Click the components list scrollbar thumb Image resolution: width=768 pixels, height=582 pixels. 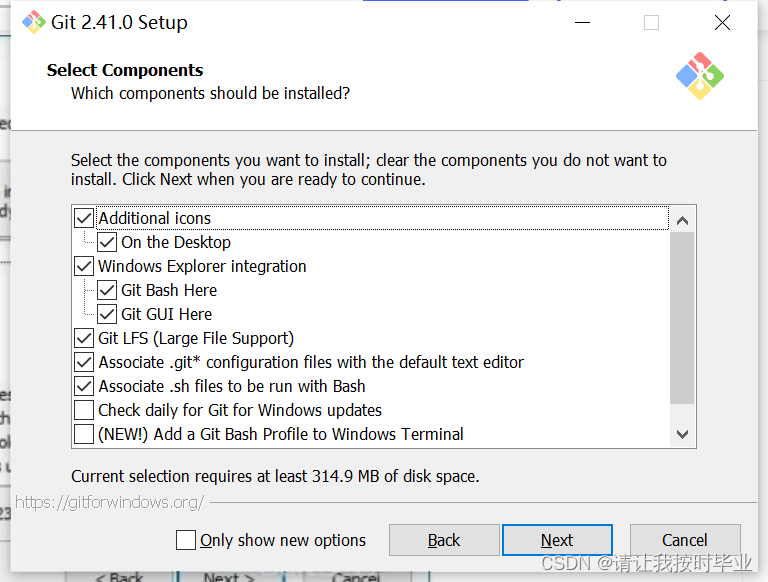pos(682,318)
